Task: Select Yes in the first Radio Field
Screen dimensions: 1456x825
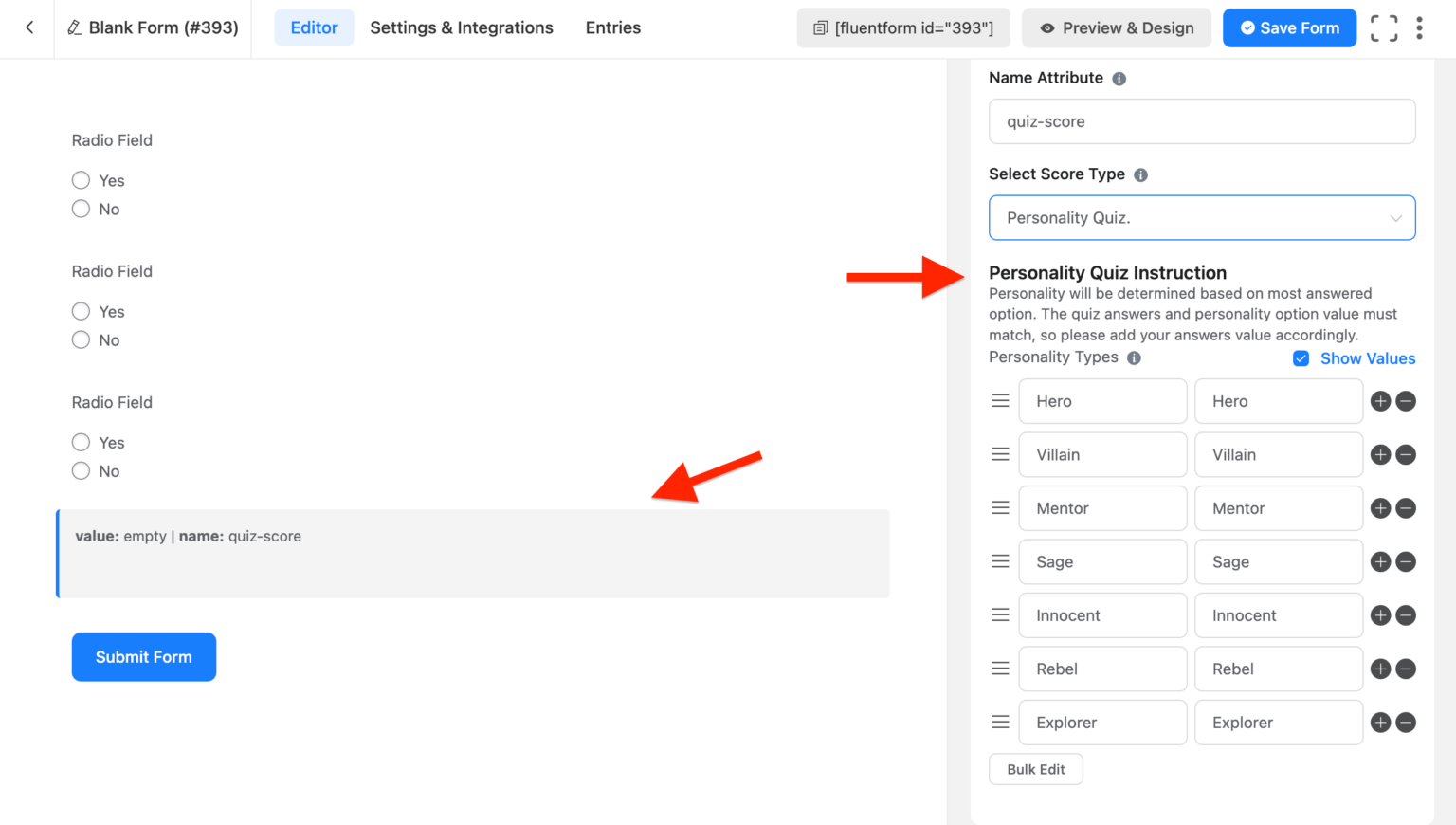Action: click(x=82, y=180)
